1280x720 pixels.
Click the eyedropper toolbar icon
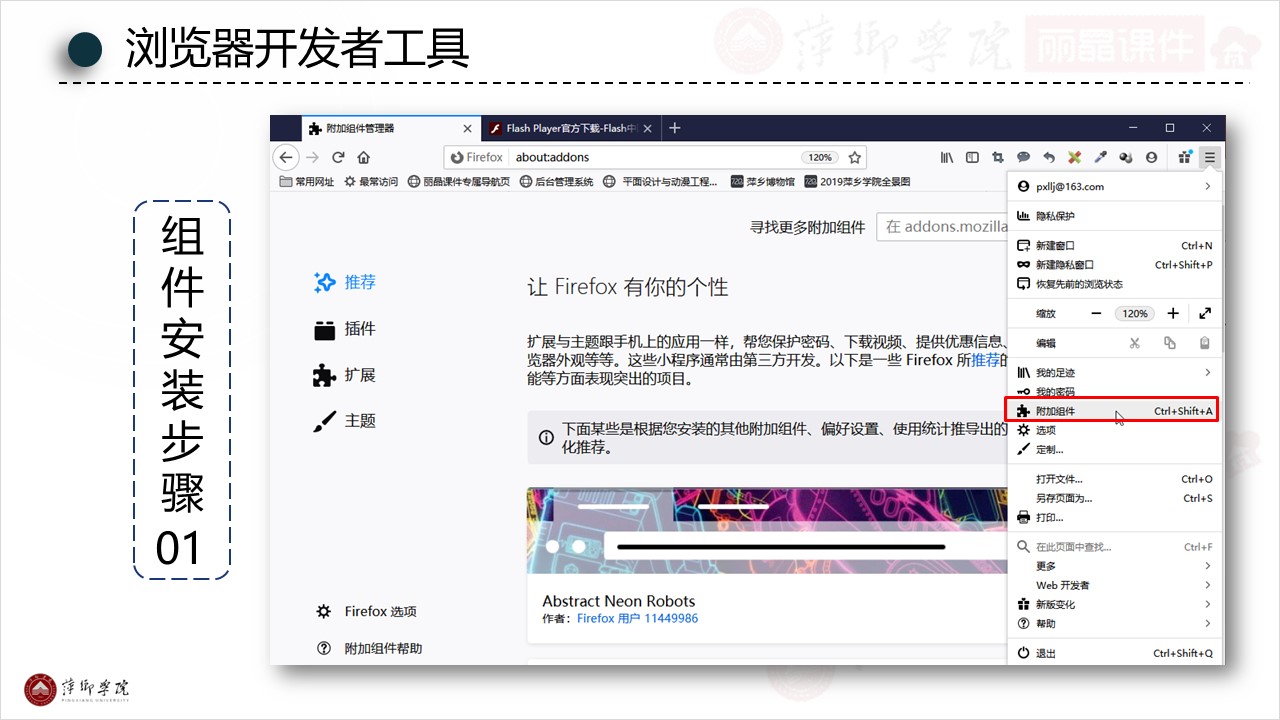click(1100, 157)
